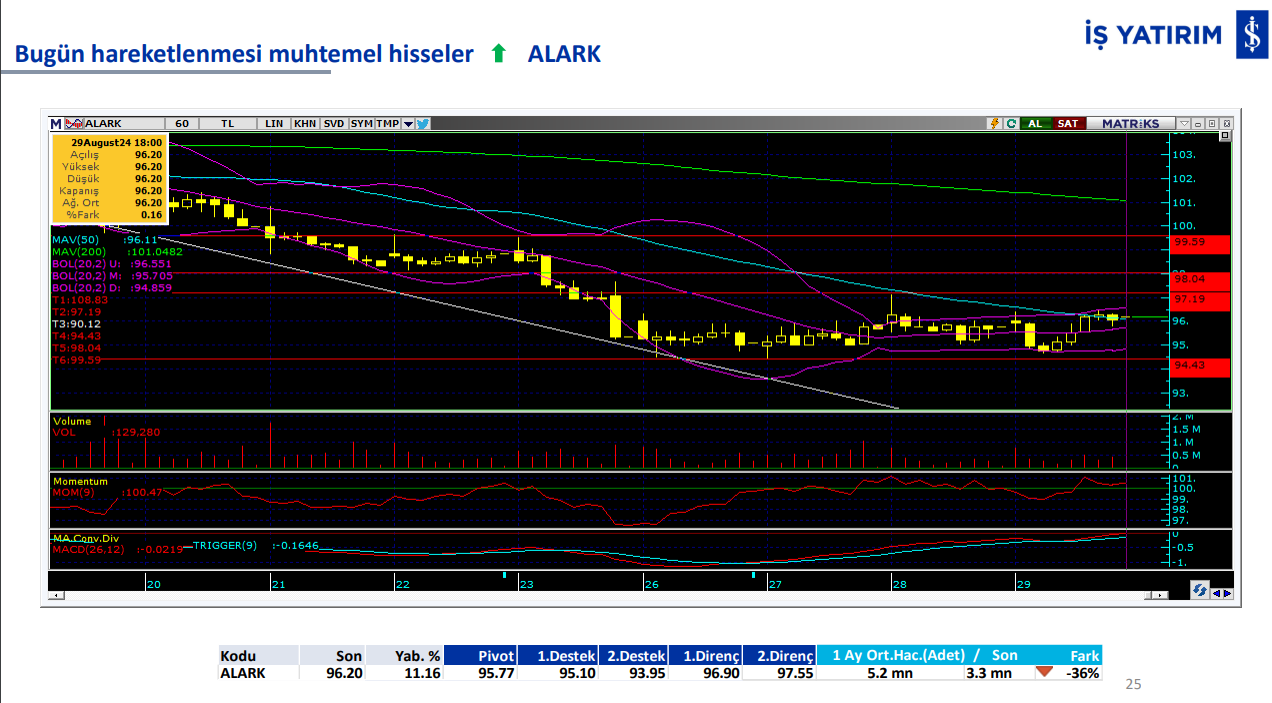Open the chart type icon beside ALARK
This screenshot has height=703, width=1272.
(73, 124)
